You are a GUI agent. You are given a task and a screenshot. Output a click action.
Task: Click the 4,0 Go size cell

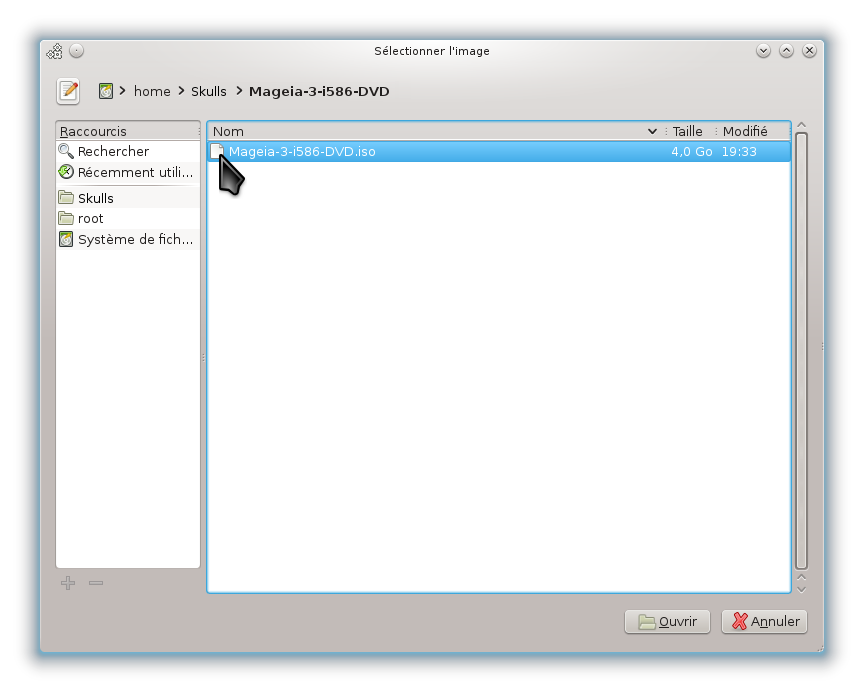(x=692, y=152)
